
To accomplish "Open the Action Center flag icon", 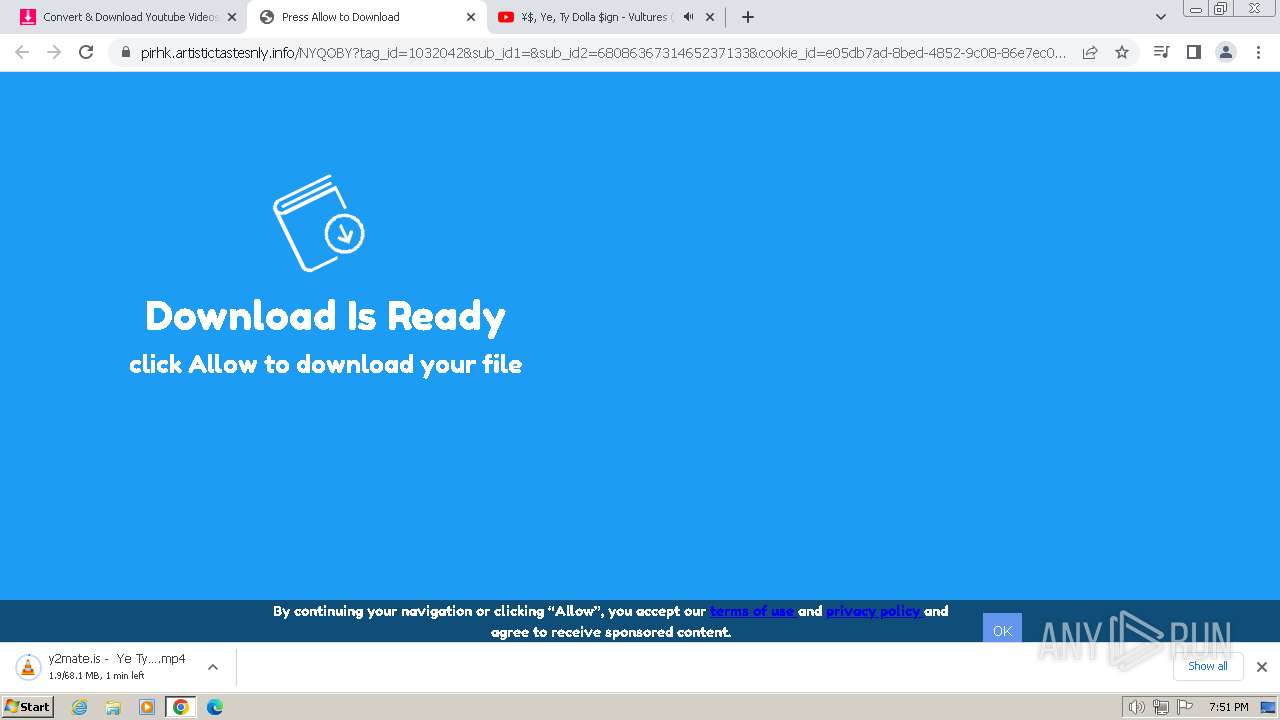I will pyautogui.click(x=1185, y=707).
